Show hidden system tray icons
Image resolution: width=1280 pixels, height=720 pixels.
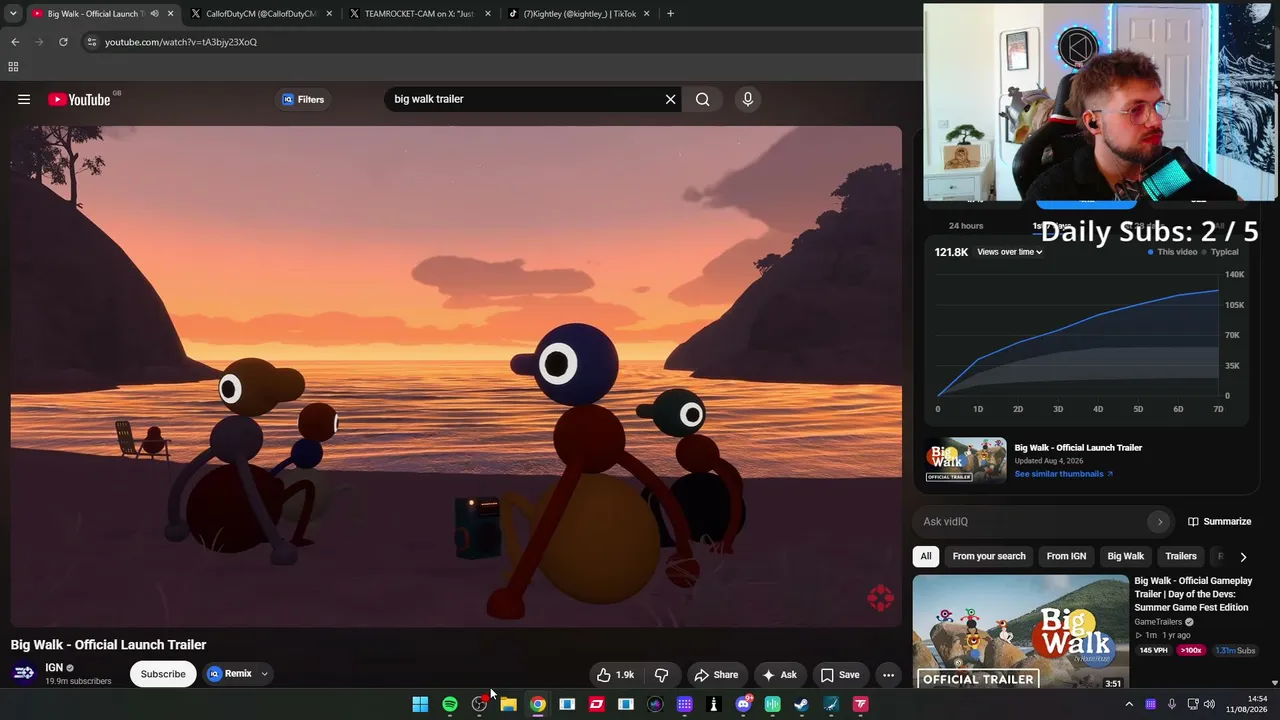1130,704
